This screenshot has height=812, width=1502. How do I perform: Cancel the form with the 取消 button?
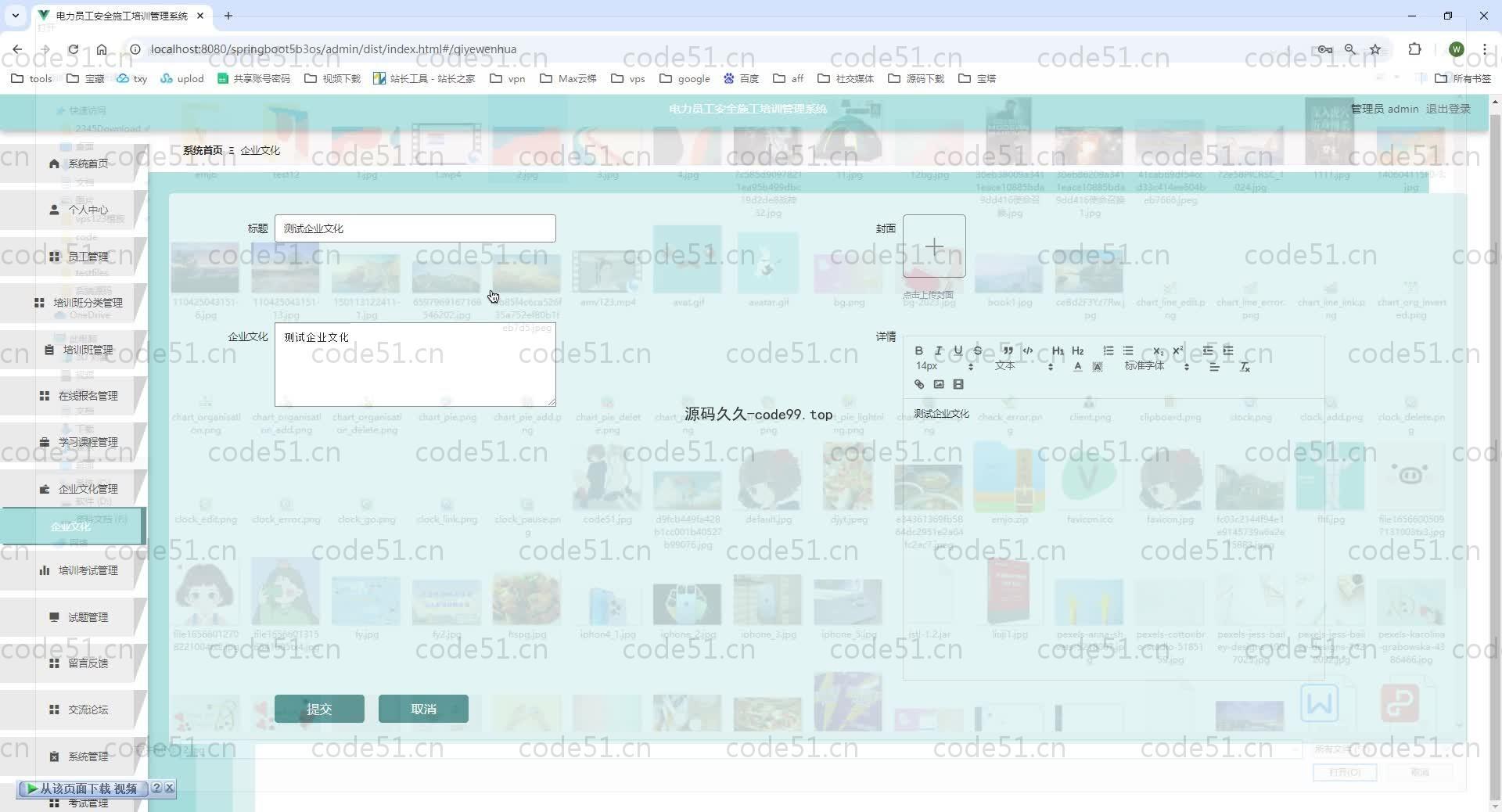[x=423, y=709]
